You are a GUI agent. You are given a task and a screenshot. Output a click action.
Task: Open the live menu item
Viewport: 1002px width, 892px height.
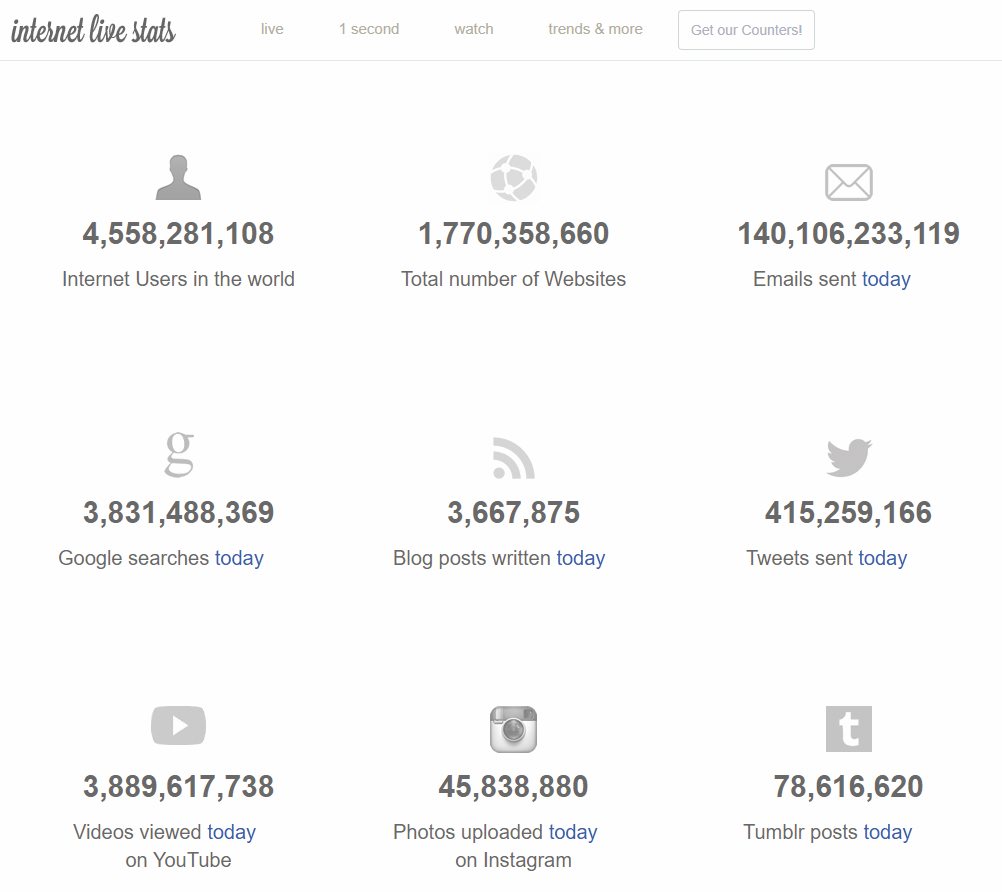click(x=272, y=29)
